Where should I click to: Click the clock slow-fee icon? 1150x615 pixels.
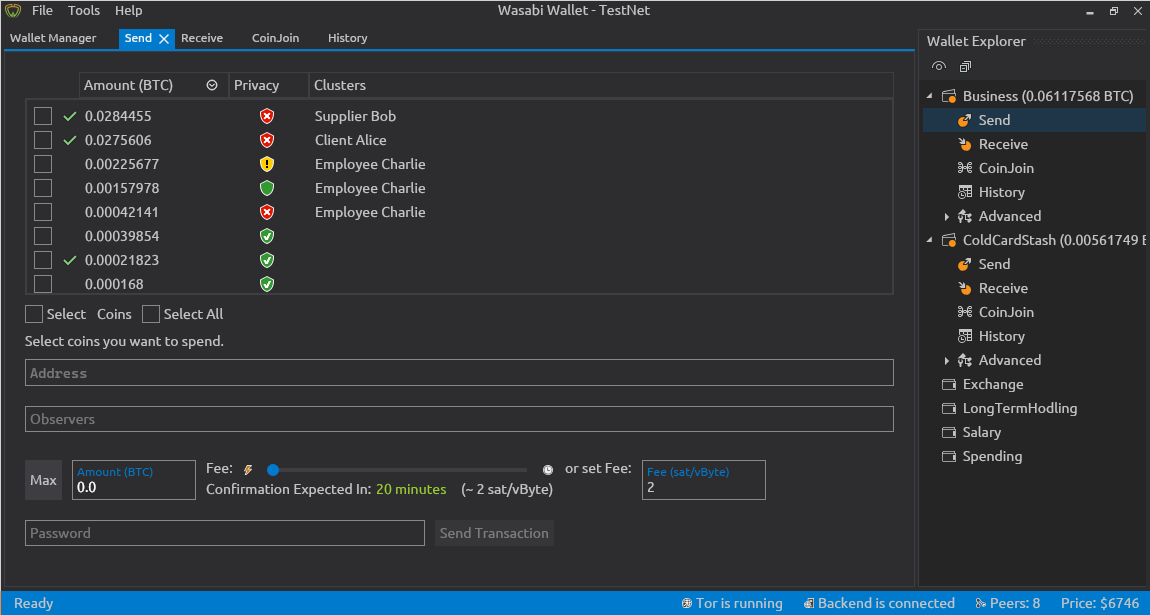point(547,469)
